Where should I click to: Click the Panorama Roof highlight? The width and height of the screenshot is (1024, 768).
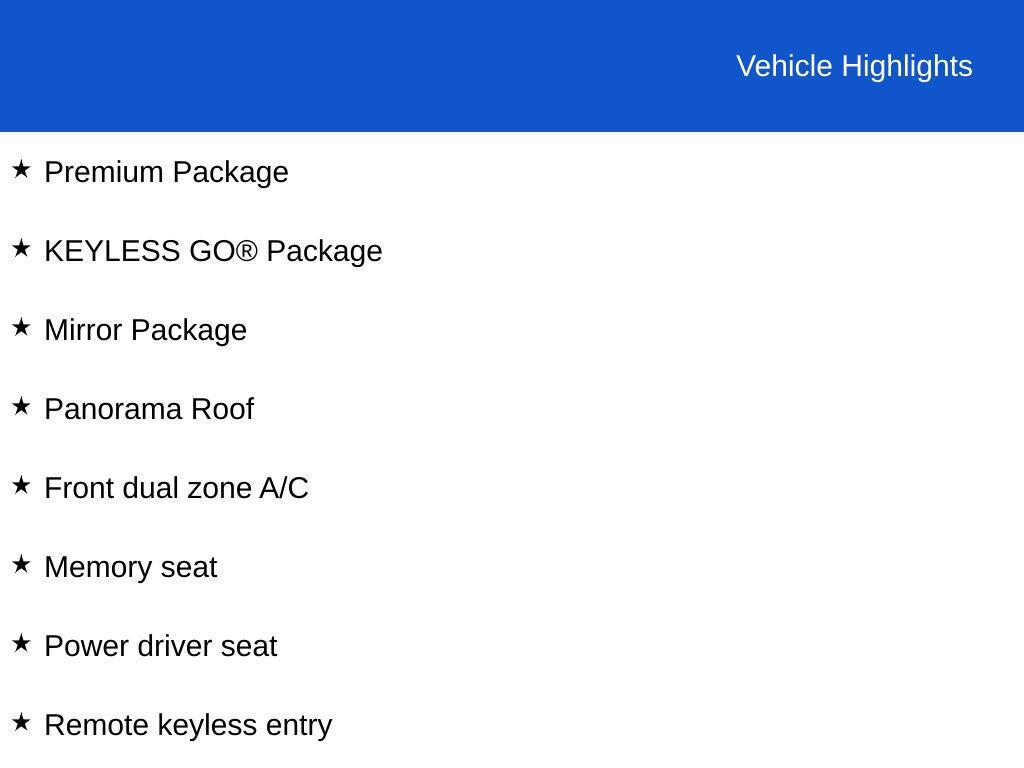click(x=149, y=409)
